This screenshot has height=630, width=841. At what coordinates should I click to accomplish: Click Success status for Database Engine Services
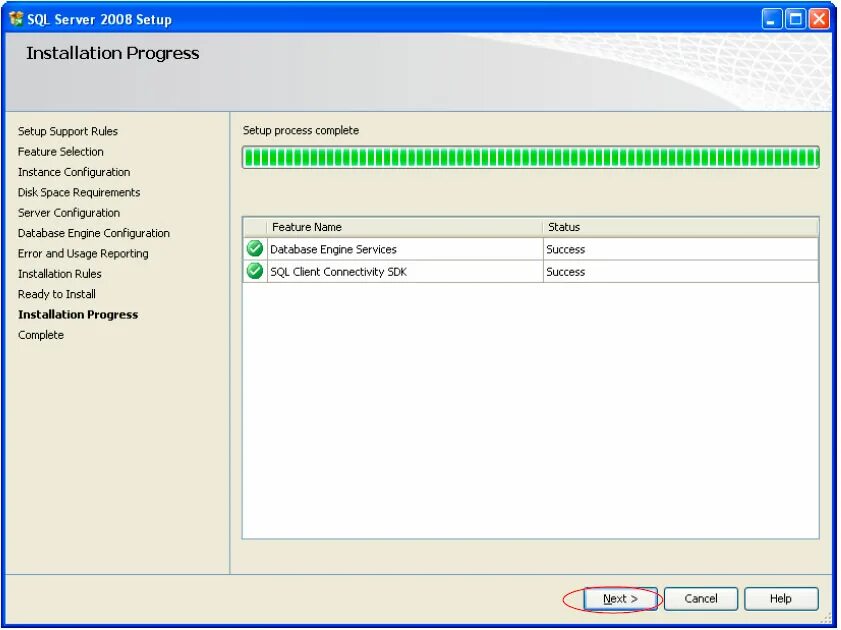[565, 249]
